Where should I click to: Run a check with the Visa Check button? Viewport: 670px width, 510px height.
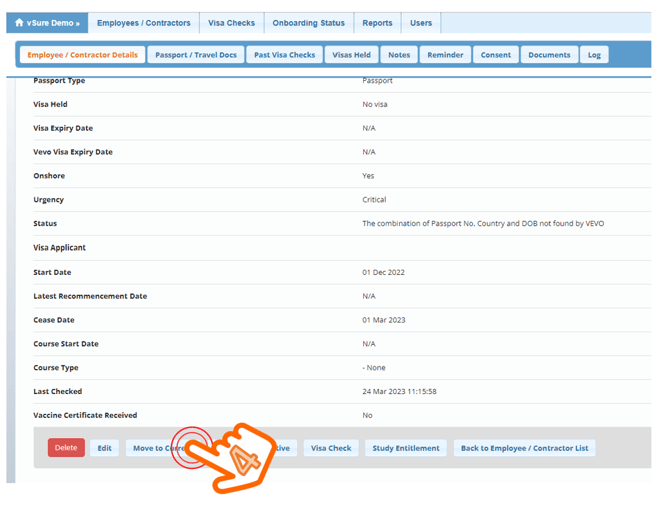331,448
